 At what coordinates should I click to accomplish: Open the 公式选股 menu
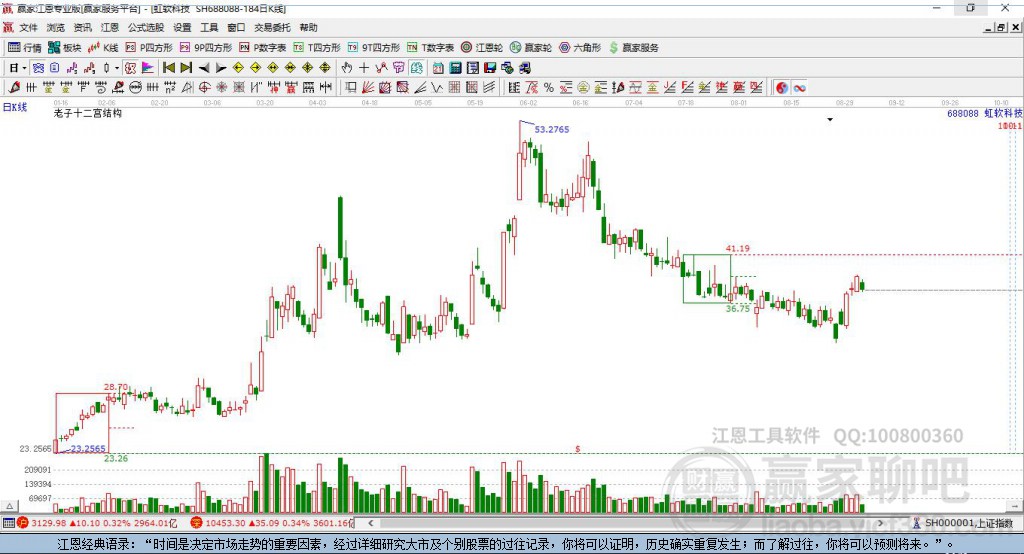(146, 27)
